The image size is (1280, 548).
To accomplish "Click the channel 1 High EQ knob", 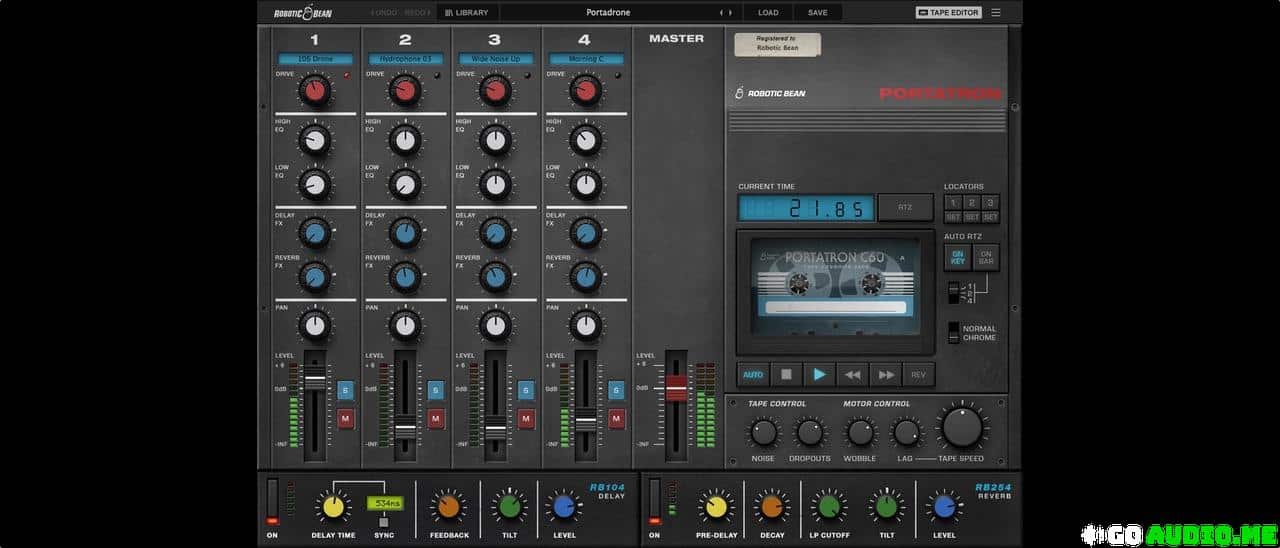I will point(315,140).
